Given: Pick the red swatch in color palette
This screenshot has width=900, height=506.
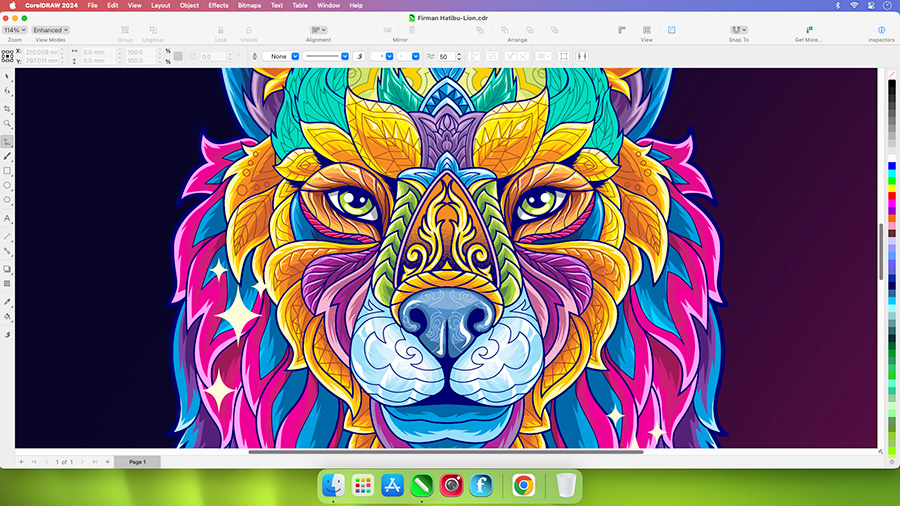Looking at the screenshot, I should coord(892,196).
